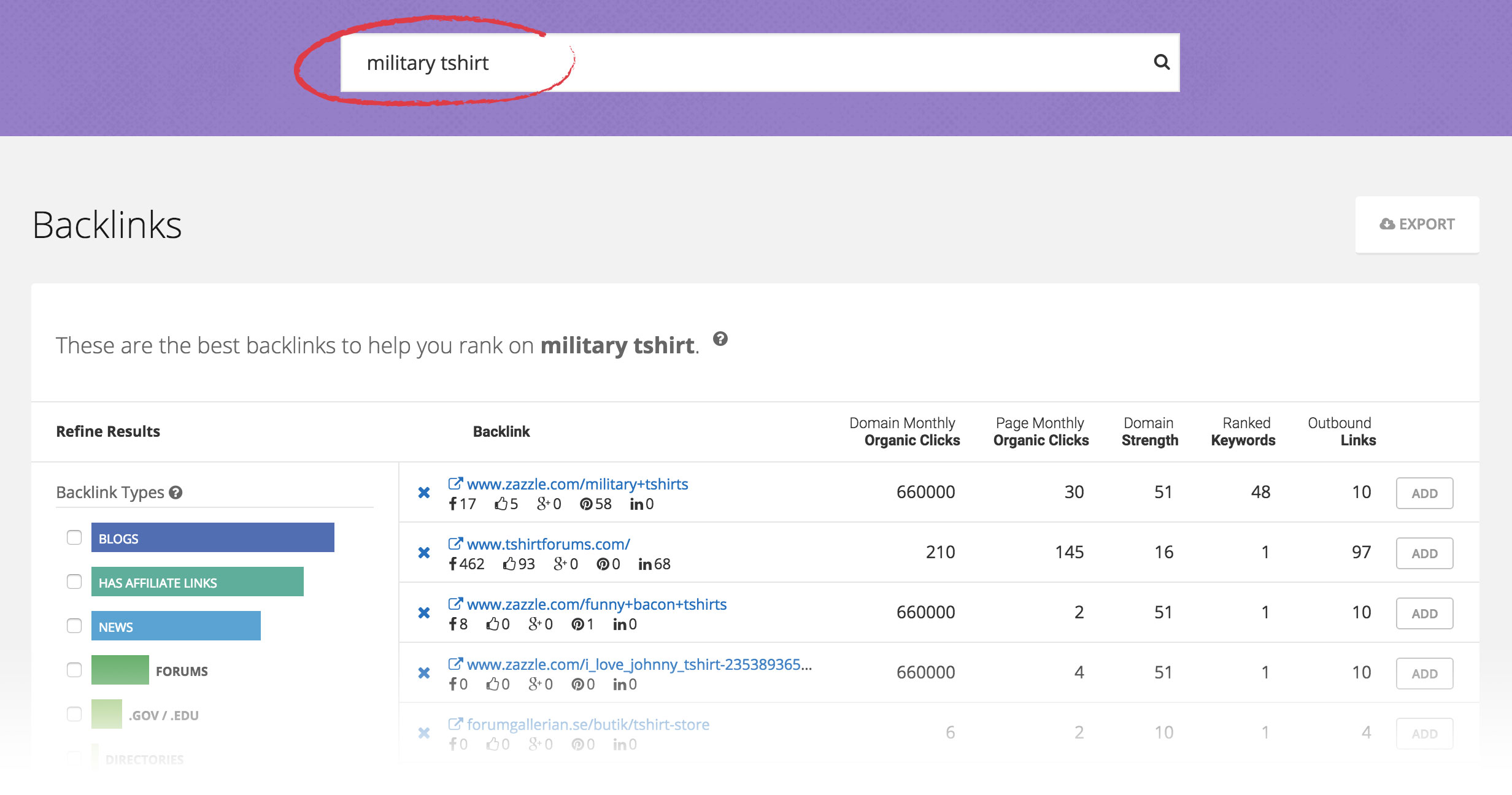Open Backlink Types help icon
The image size is (1512, 795).
(x=175, y=493)
